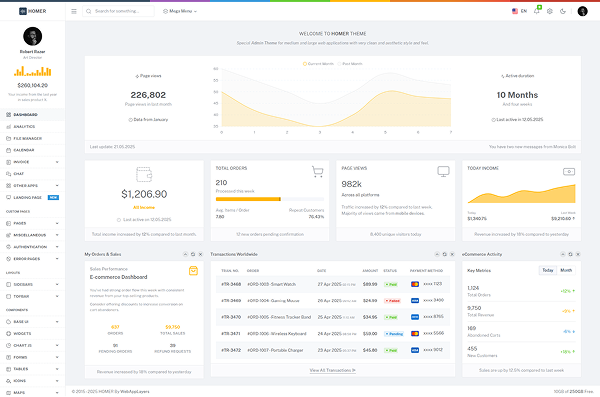The width and height of the screenshot is (600, 397).
Task: Close the My Orders & Sales panel
Action: [x=200, y=254]
